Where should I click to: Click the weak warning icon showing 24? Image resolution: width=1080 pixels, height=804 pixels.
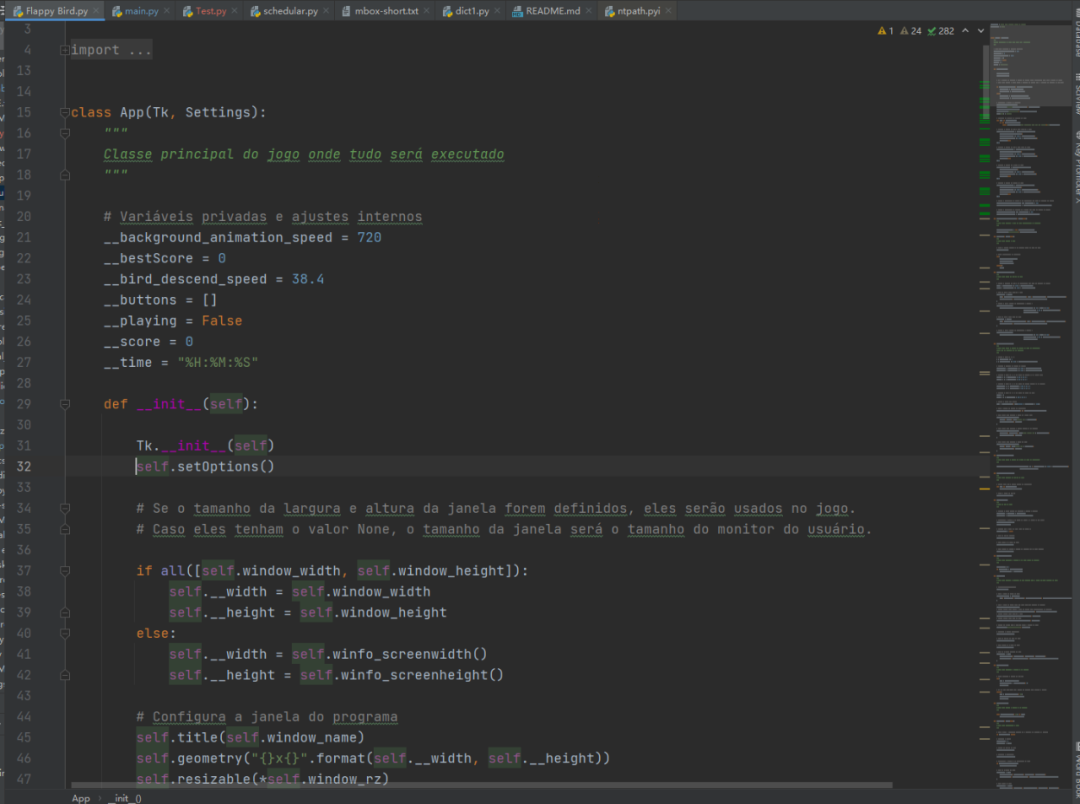click(x=911, y=31)
